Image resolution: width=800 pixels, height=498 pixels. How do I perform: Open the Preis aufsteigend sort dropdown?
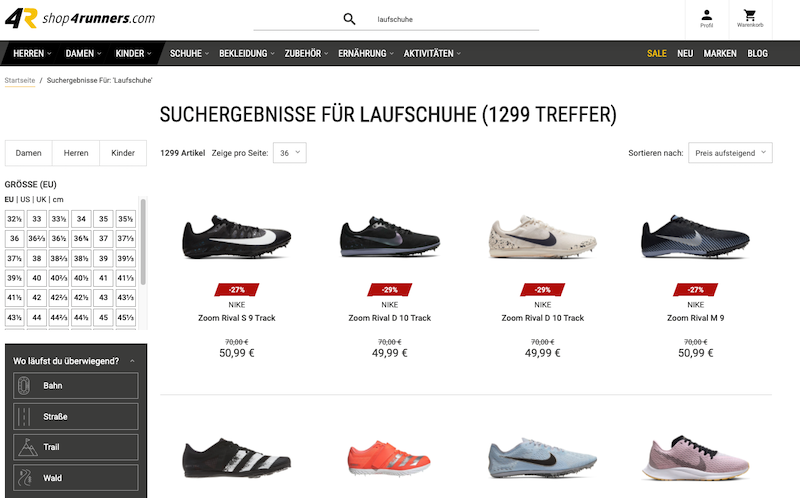click(730, 153)
